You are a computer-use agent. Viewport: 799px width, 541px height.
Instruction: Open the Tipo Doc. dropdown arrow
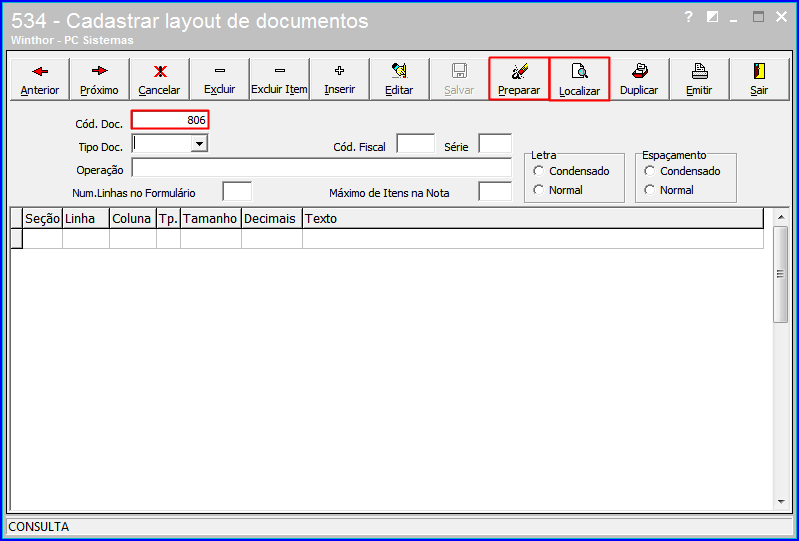coord(199,144)
